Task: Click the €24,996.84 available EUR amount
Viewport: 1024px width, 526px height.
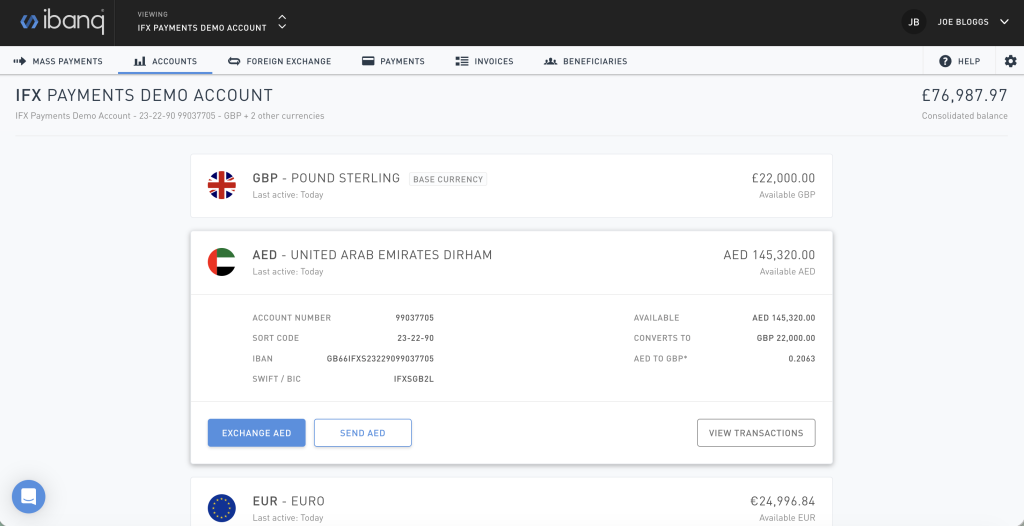Action: click(782, 501)
